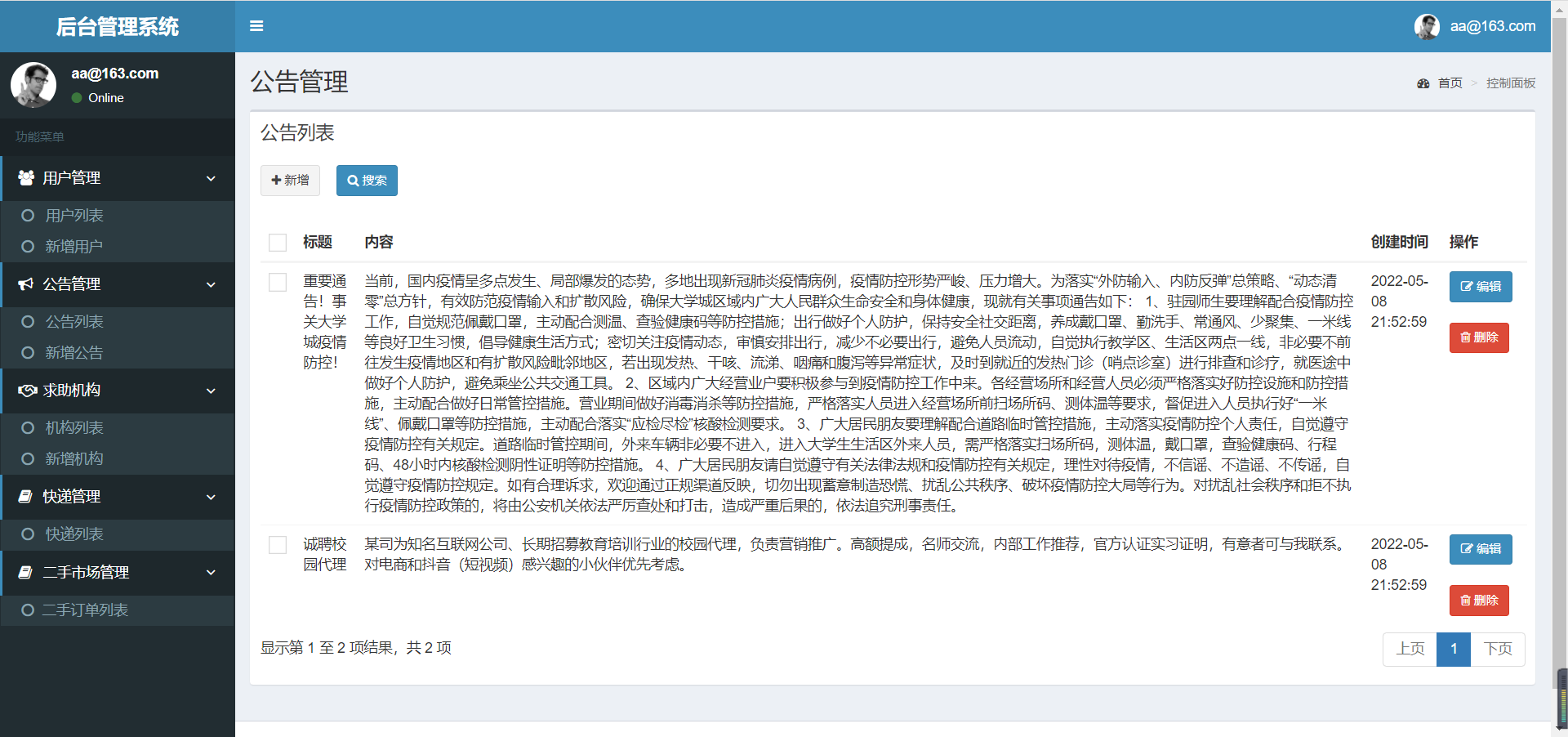Select pagination page 1
Viewport: 1568px width, 737px height.
tap(1454, 649)
